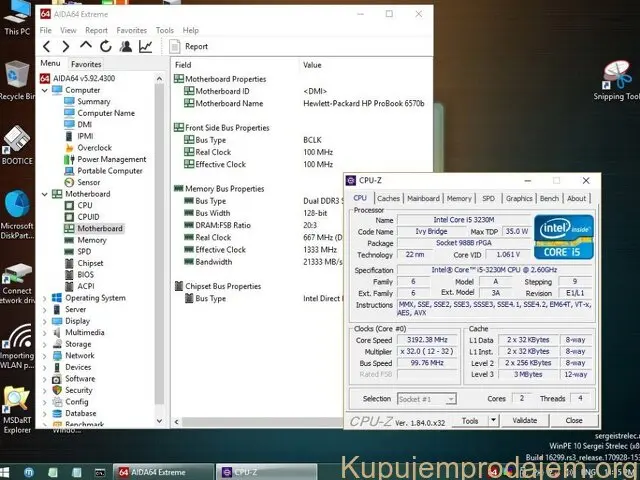This screenshot has height=480, width=640.
Task: Open the Socket #1 selection dropdown
Action: tap(426, 398)
